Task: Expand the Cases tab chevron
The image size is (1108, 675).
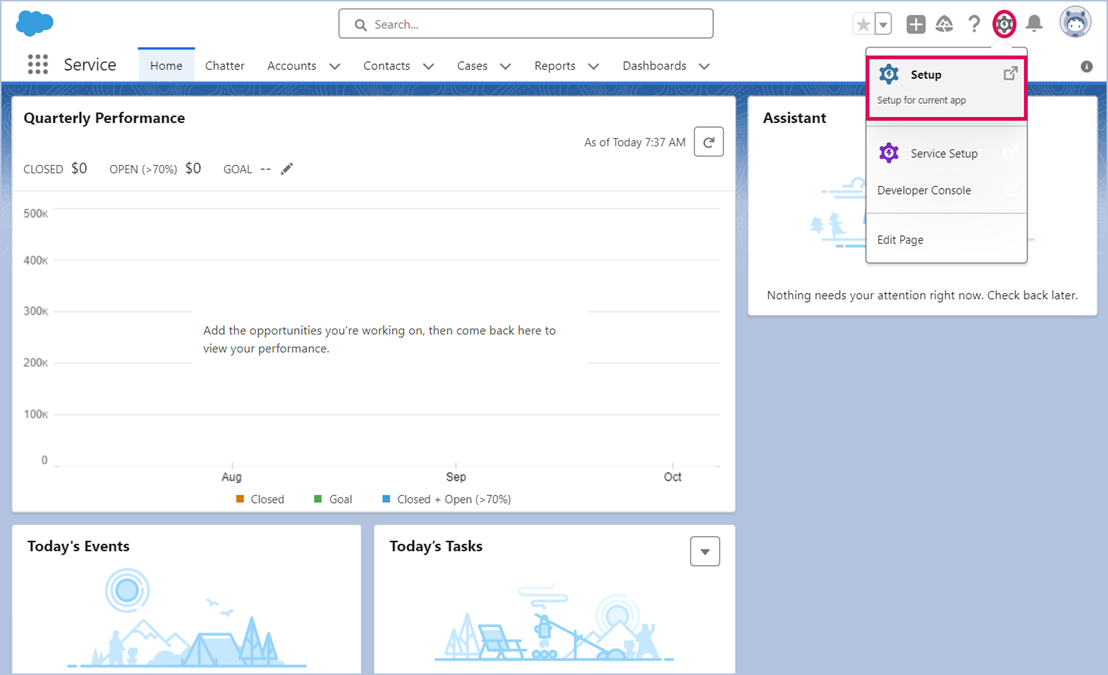Action: pyautogui.click(x=505, y=66)
